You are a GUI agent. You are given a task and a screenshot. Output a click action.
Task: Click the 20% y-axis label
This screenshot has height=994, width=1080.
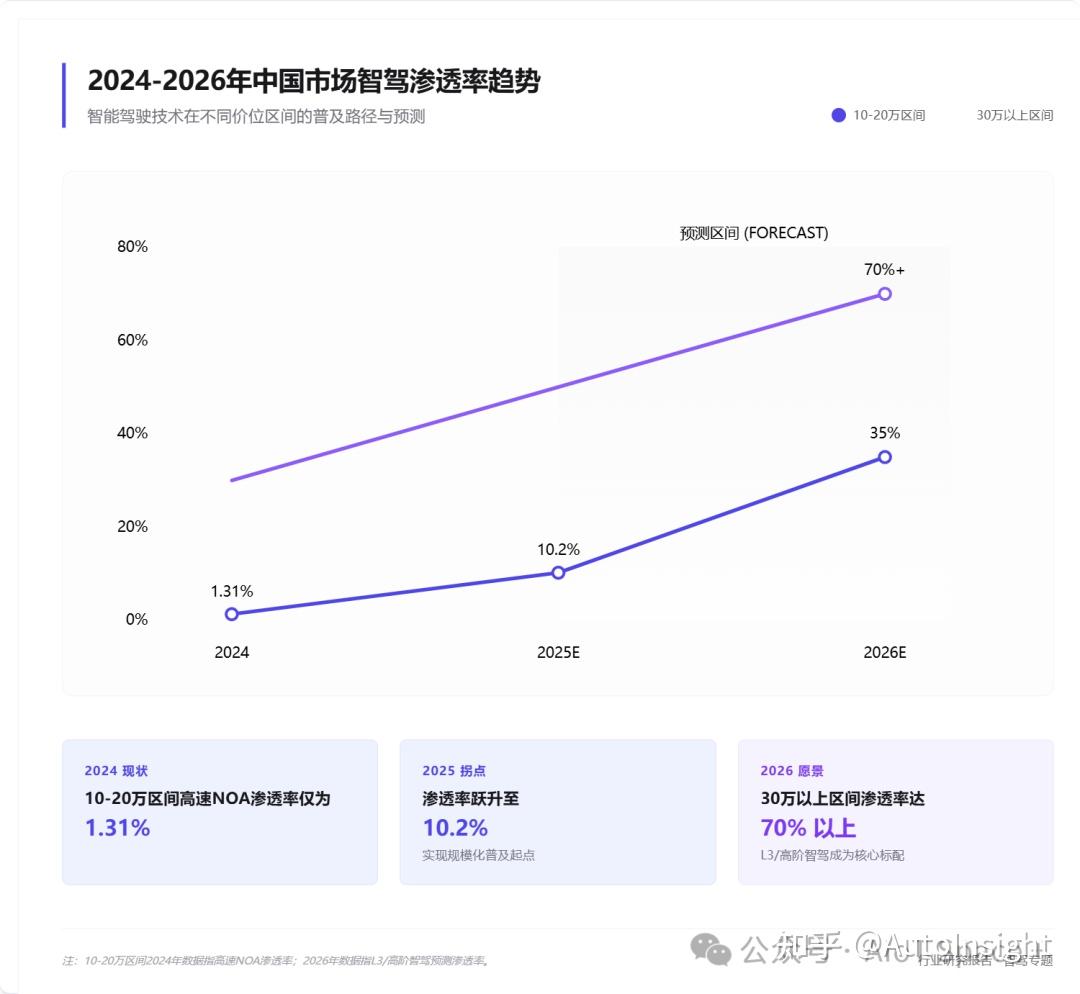click(x=132, y=526)
